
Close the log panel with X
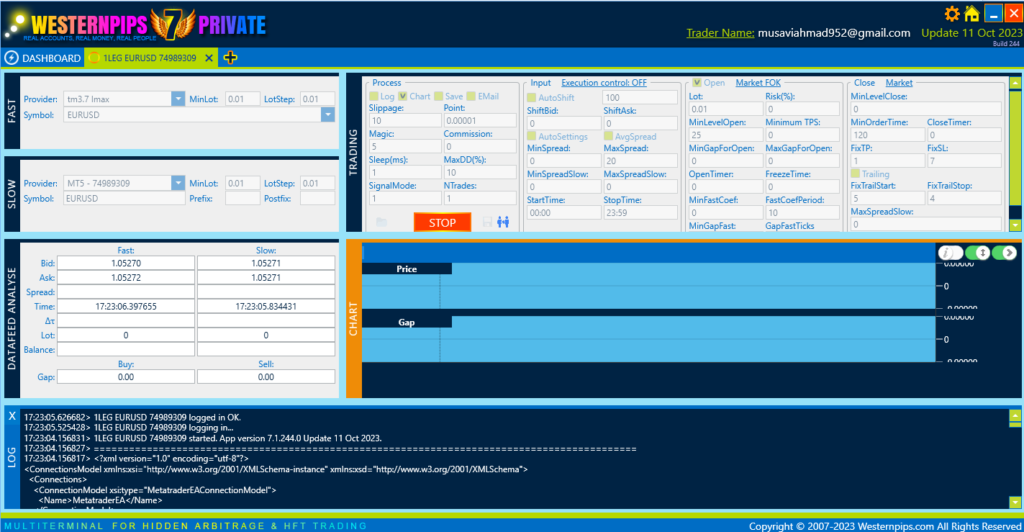[x=12, y=416]
